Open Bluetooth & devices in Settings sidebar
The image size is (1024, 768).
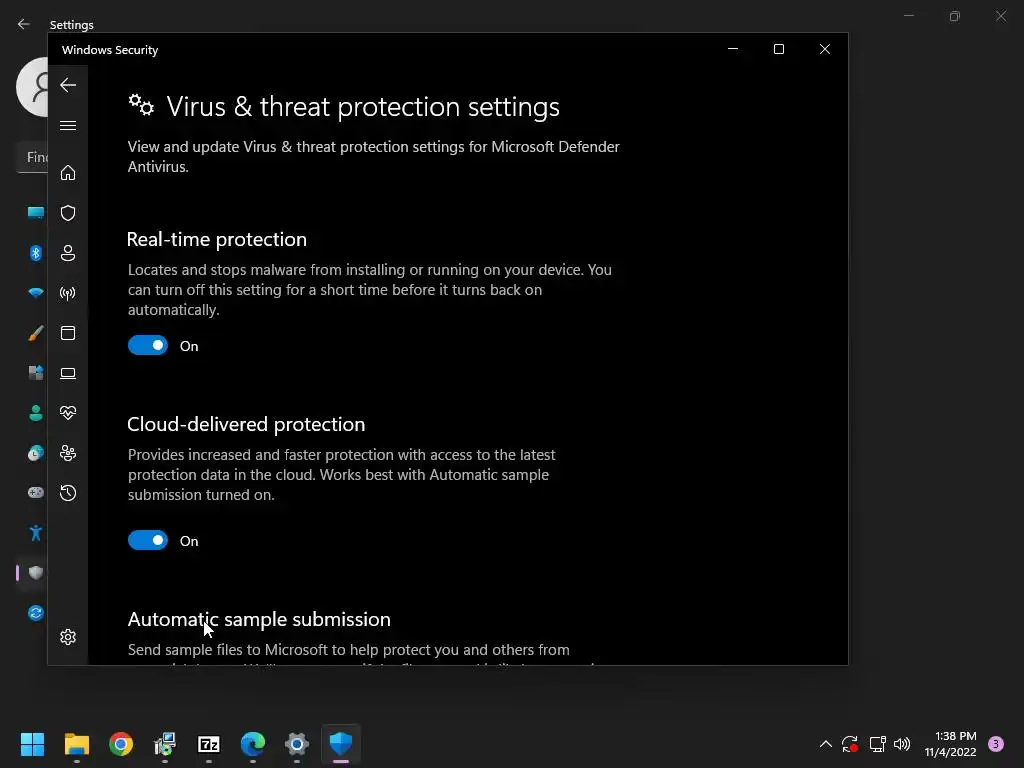tap(35, 253)
